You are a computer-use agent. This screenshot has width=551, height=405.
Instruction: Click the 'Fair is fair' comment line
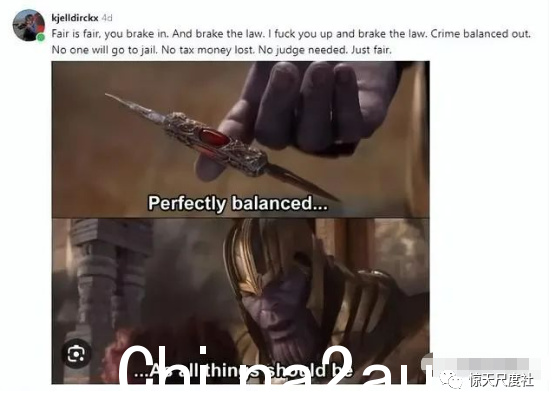coord(291,34)
